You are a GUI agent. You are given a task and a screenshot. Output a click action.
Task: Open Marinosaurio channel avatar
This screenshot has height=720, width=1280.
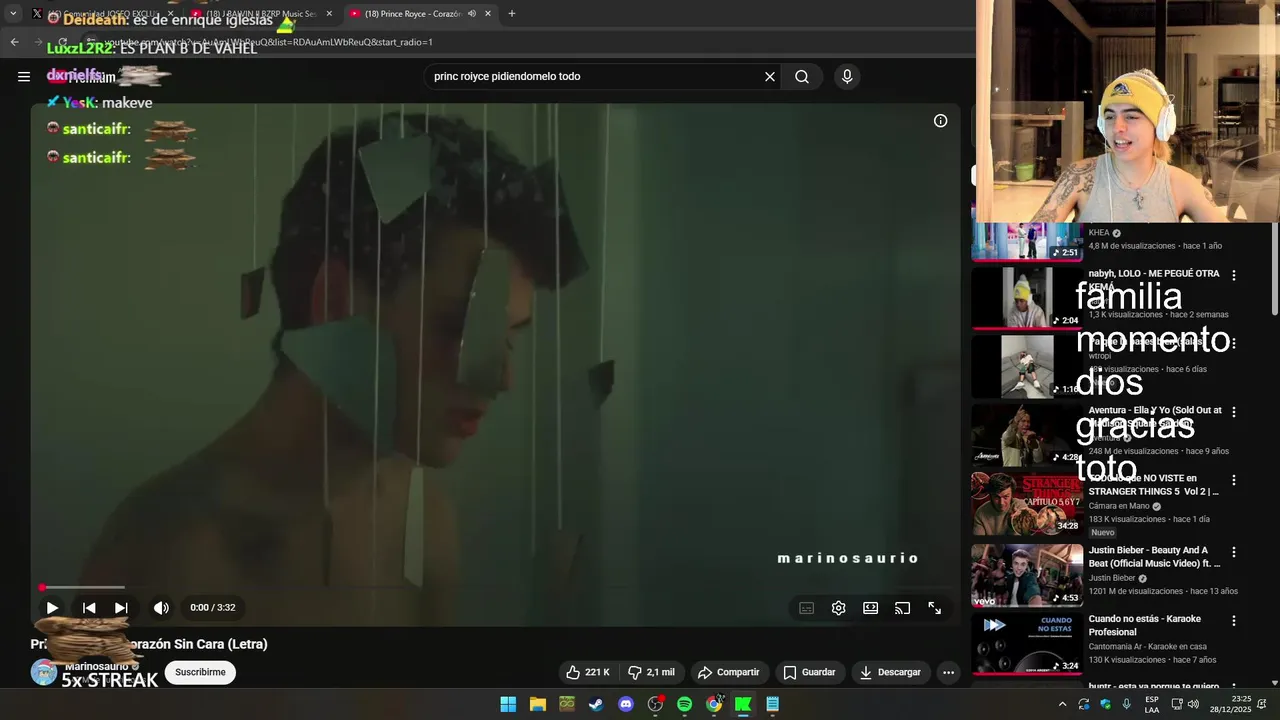[x=44, y=672]
